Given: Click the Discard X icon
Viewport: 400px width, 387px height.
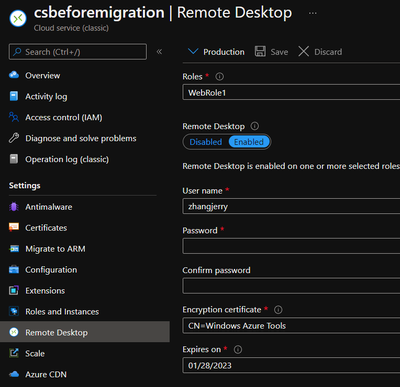Looking at the screenshot, I should coord(303,51).
